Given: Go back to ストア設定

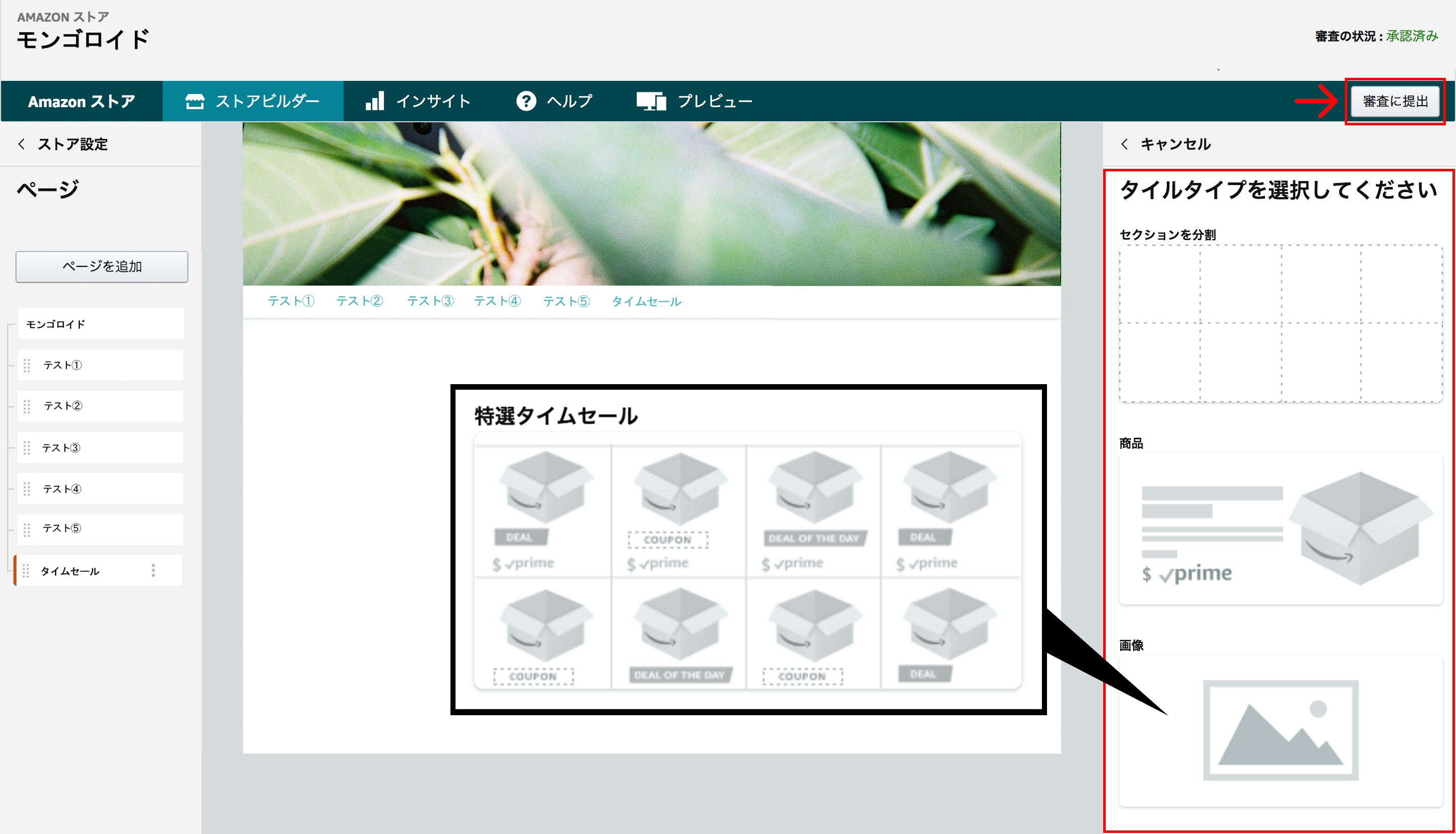Looking at the screenshot, I should click(x=72, y=145).
